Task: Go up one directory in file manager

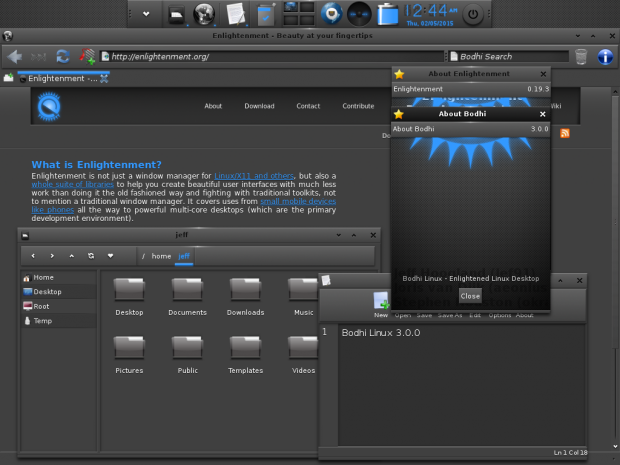Action: [x=71, y=256]
